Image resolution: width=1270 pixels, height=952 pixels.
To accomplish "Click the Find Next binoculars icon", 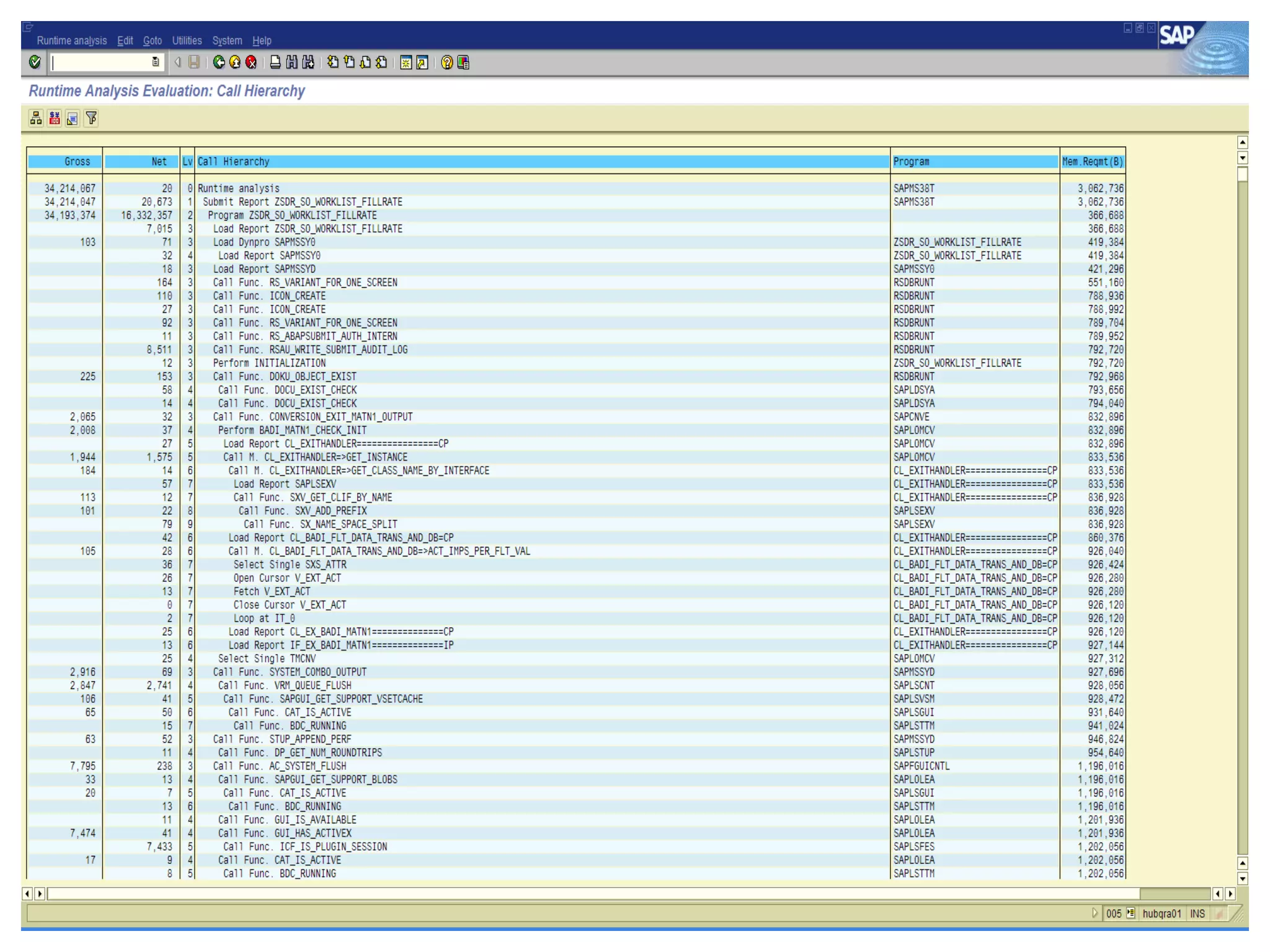I will 308,62.
